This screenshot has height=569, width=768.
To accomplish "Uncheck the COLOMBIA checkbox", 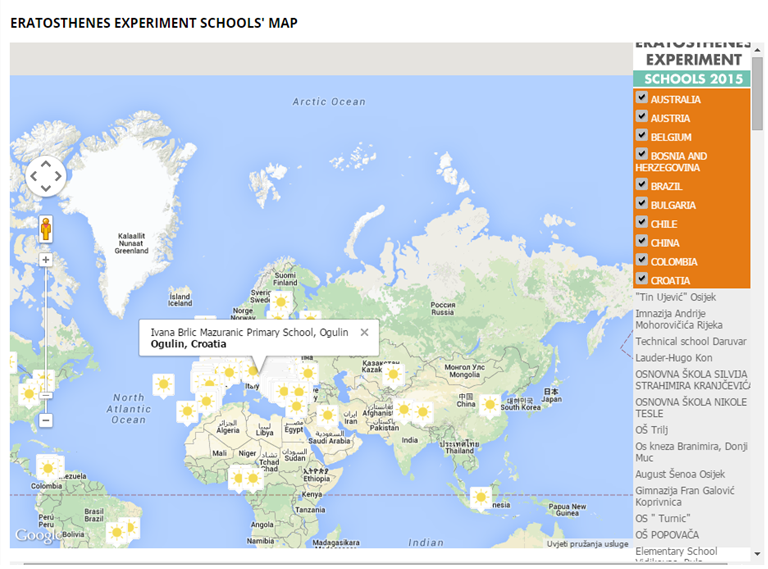I will pos(642,260).
